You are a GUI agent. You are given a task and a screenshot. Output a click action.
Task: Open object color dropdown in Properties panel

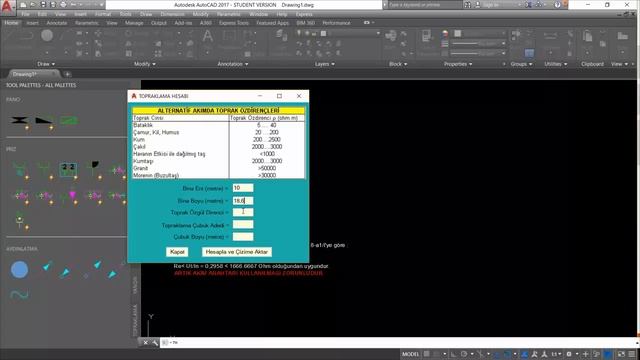click(x=480, y=33)
